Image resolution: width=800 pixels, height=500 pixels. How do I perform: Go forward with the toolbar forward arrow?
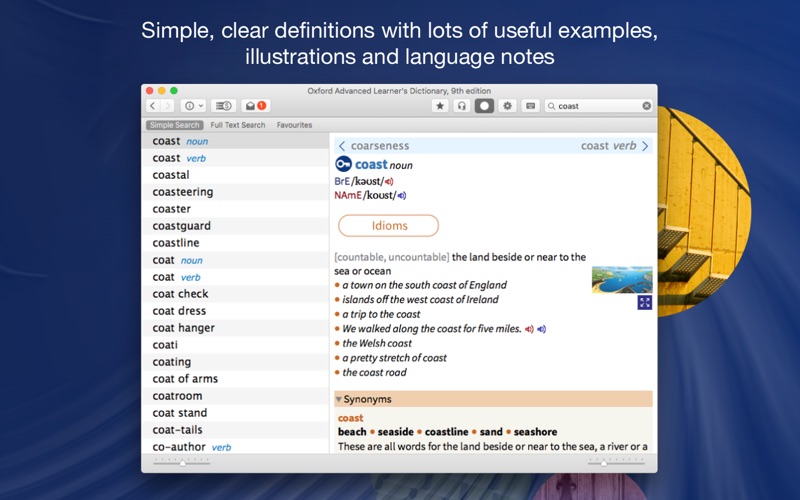(168, 106)
